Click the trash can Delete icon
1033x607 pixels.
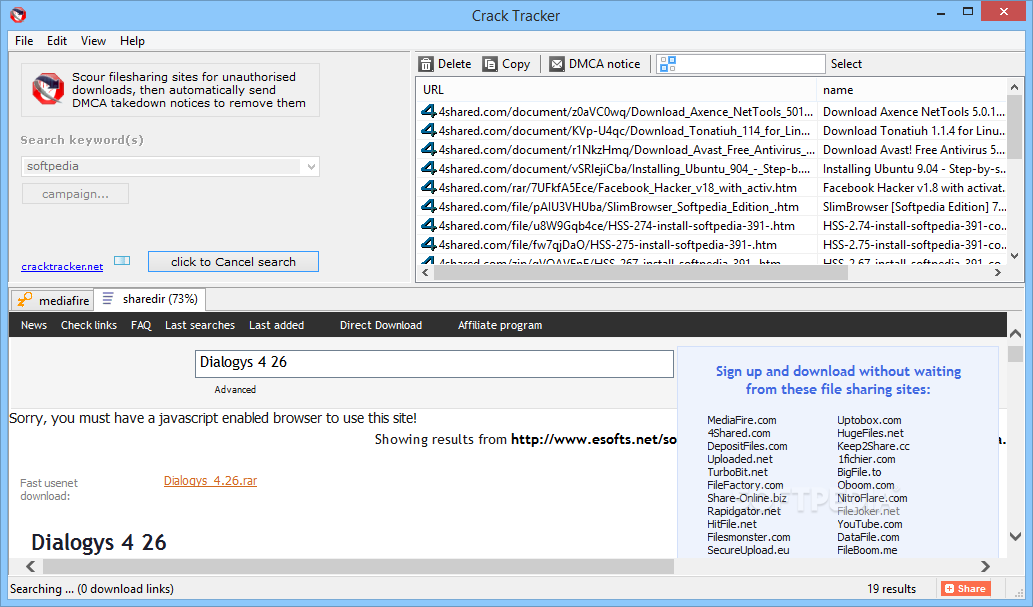click(427, 64)
